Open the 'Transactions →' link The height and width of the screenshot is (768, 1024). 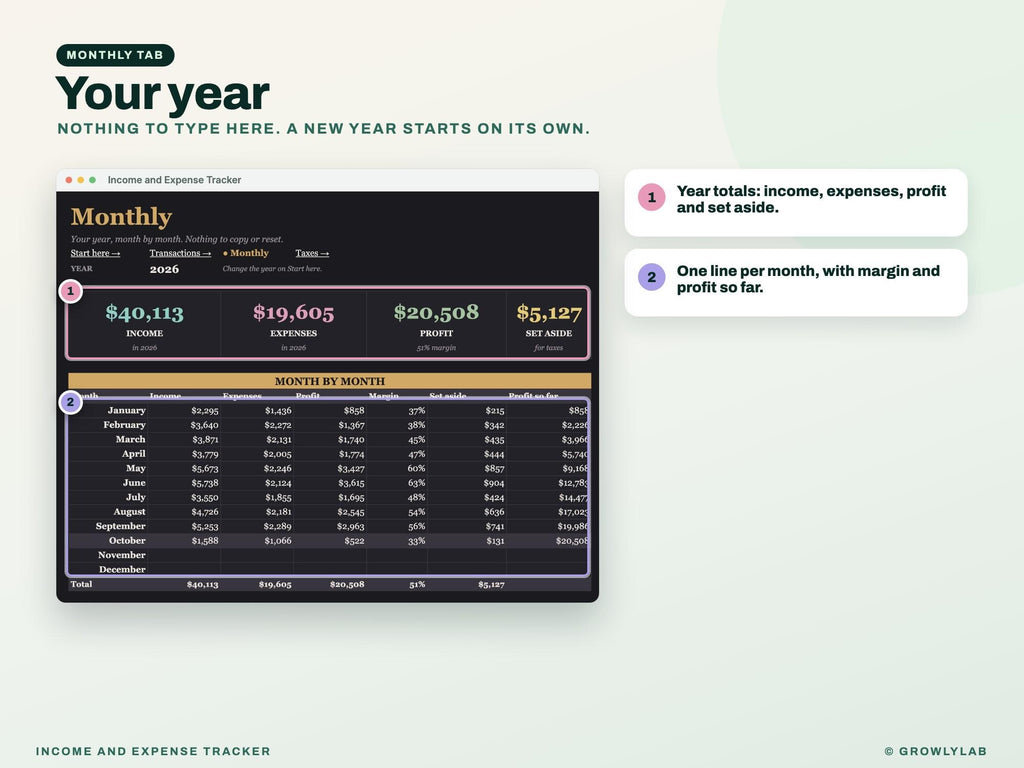click(180, 253)
